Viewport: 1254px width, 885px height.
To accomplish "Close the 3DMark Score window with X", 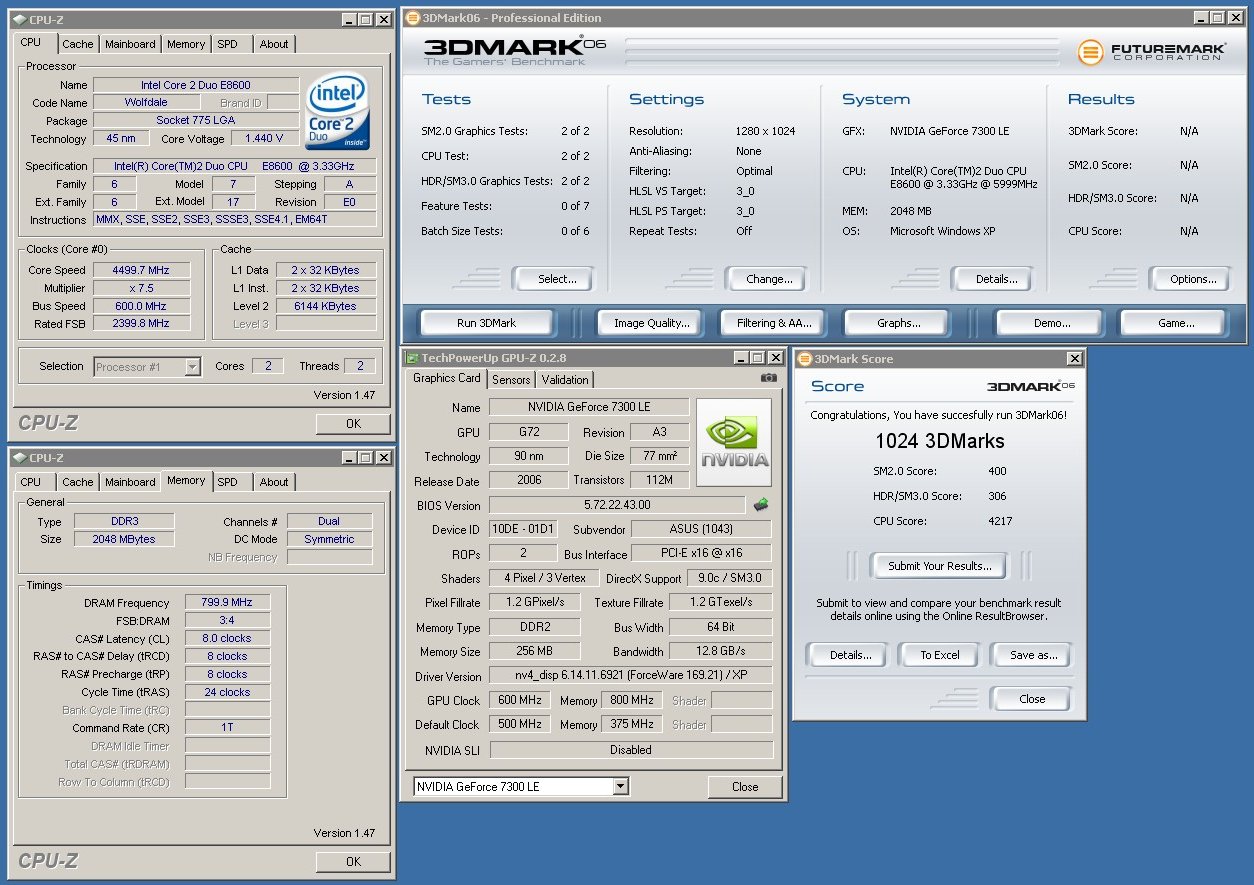I will pos(1074,359).
